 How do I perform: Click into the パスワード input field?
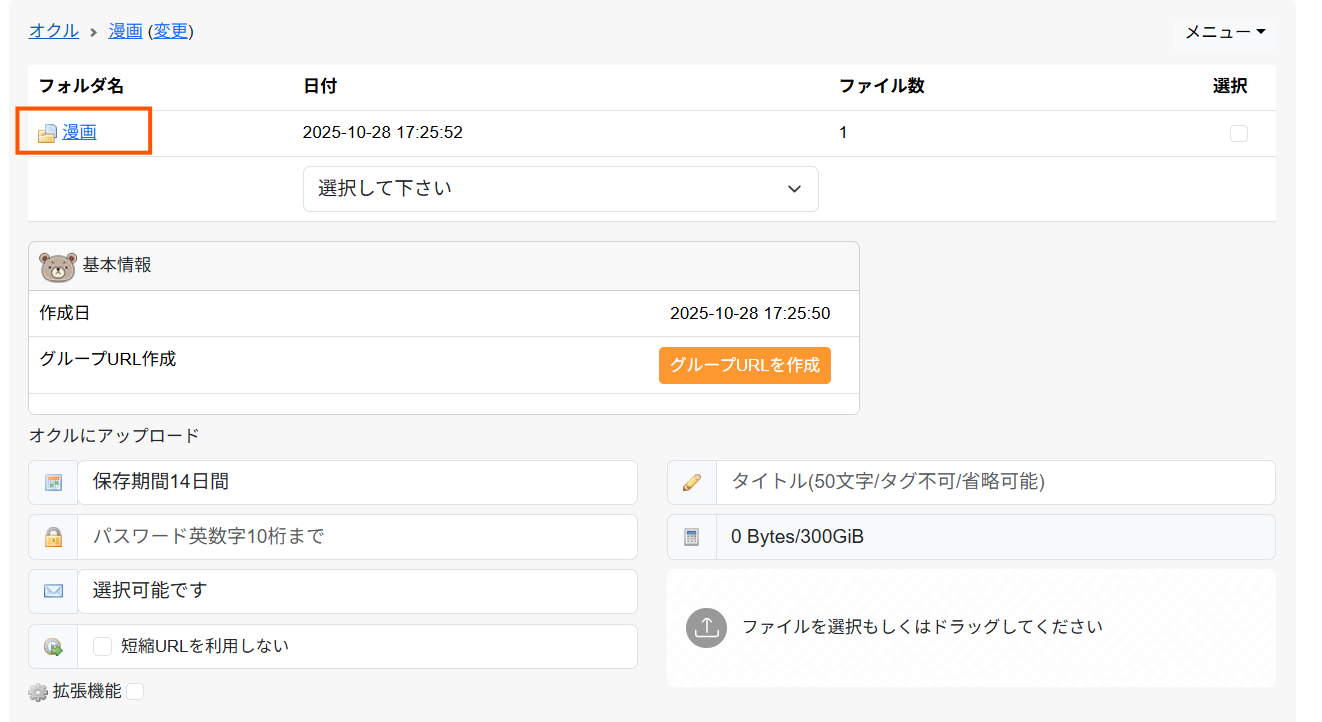[356, 537]
